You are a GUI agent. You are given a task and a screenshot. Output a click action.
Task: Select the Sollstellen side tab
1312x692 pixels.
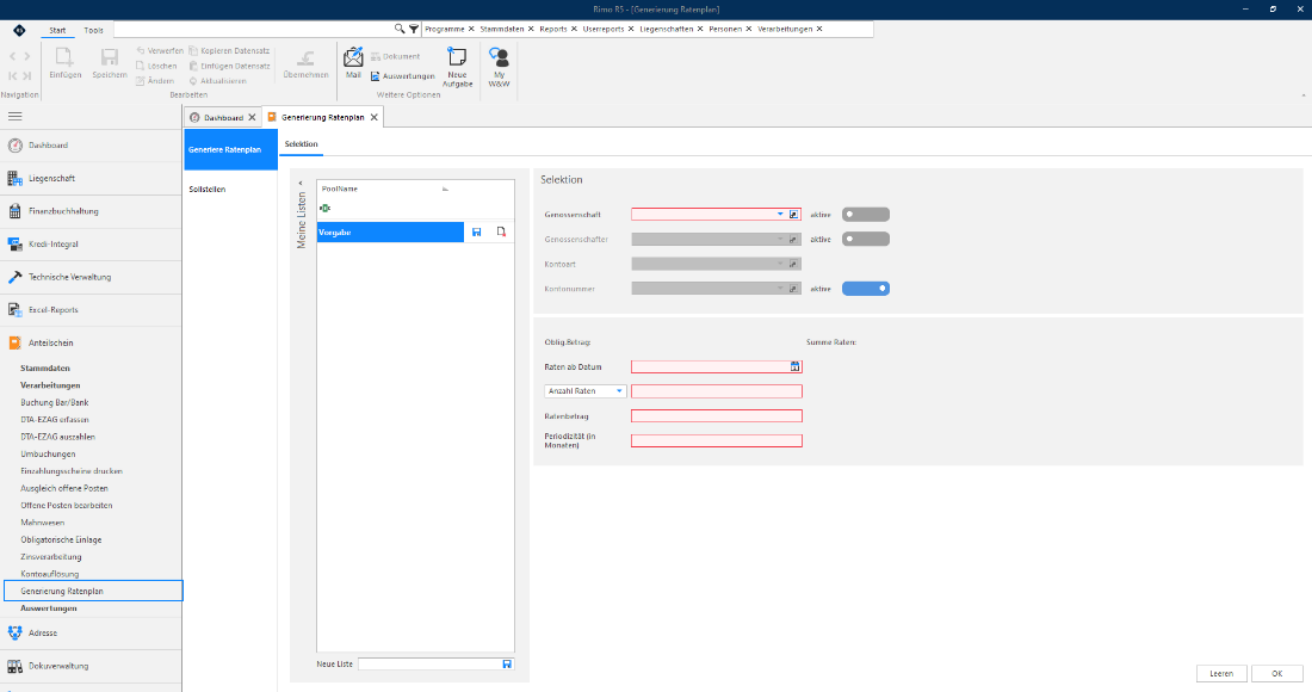click(207, 189)
